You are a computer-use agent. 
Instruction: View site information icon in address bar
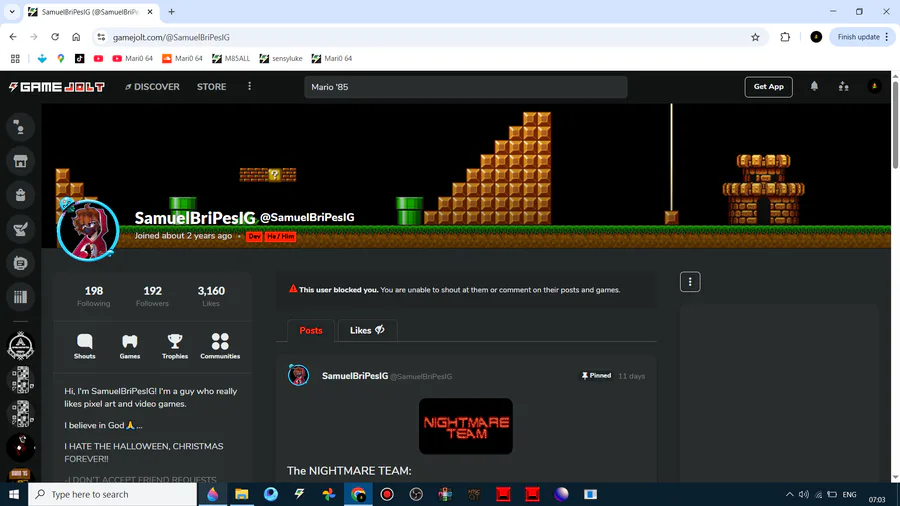tap(101, 37)
